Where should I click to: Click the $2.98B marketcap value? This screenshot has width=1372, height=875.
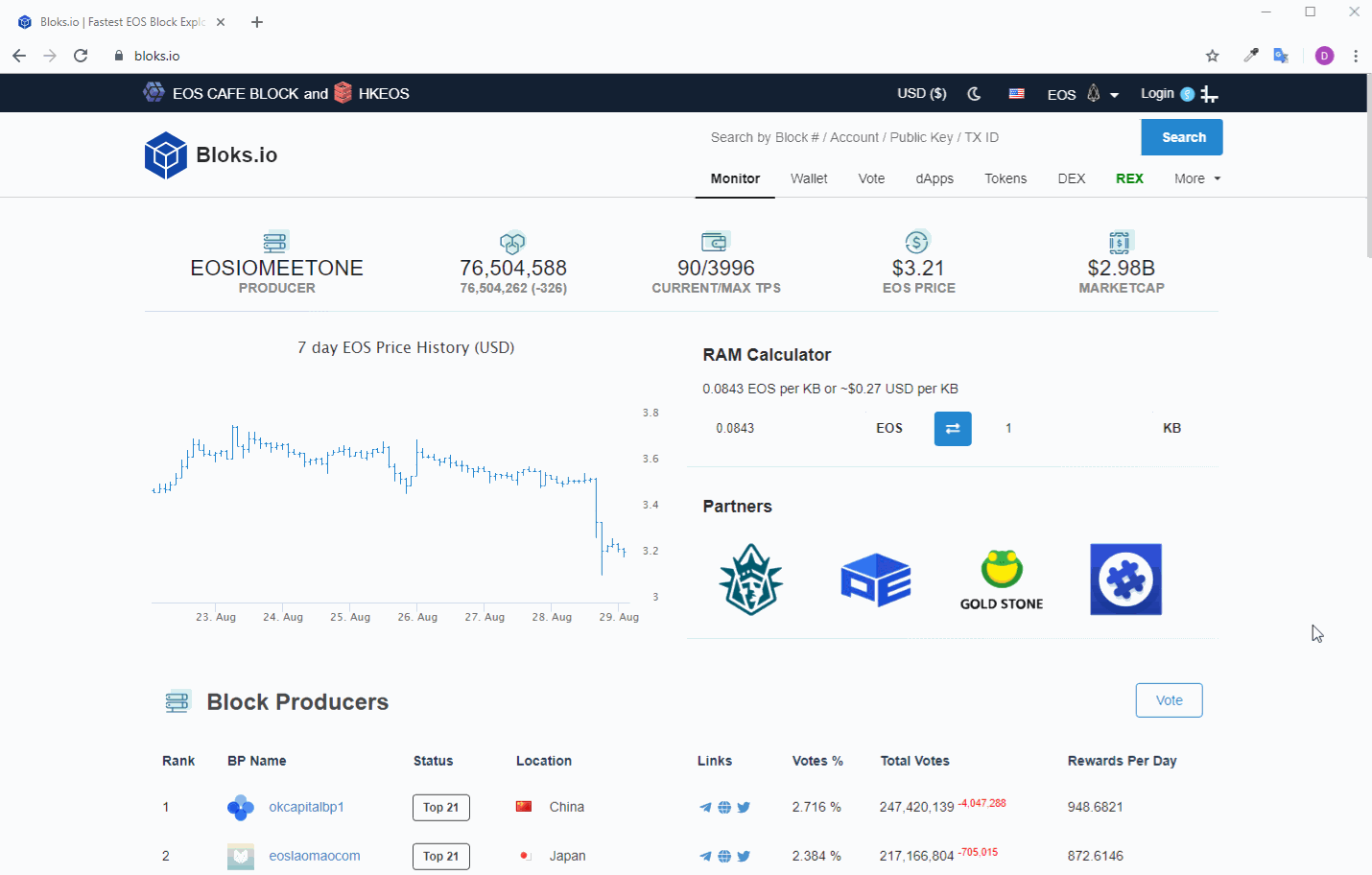[x=1121, y=268]
